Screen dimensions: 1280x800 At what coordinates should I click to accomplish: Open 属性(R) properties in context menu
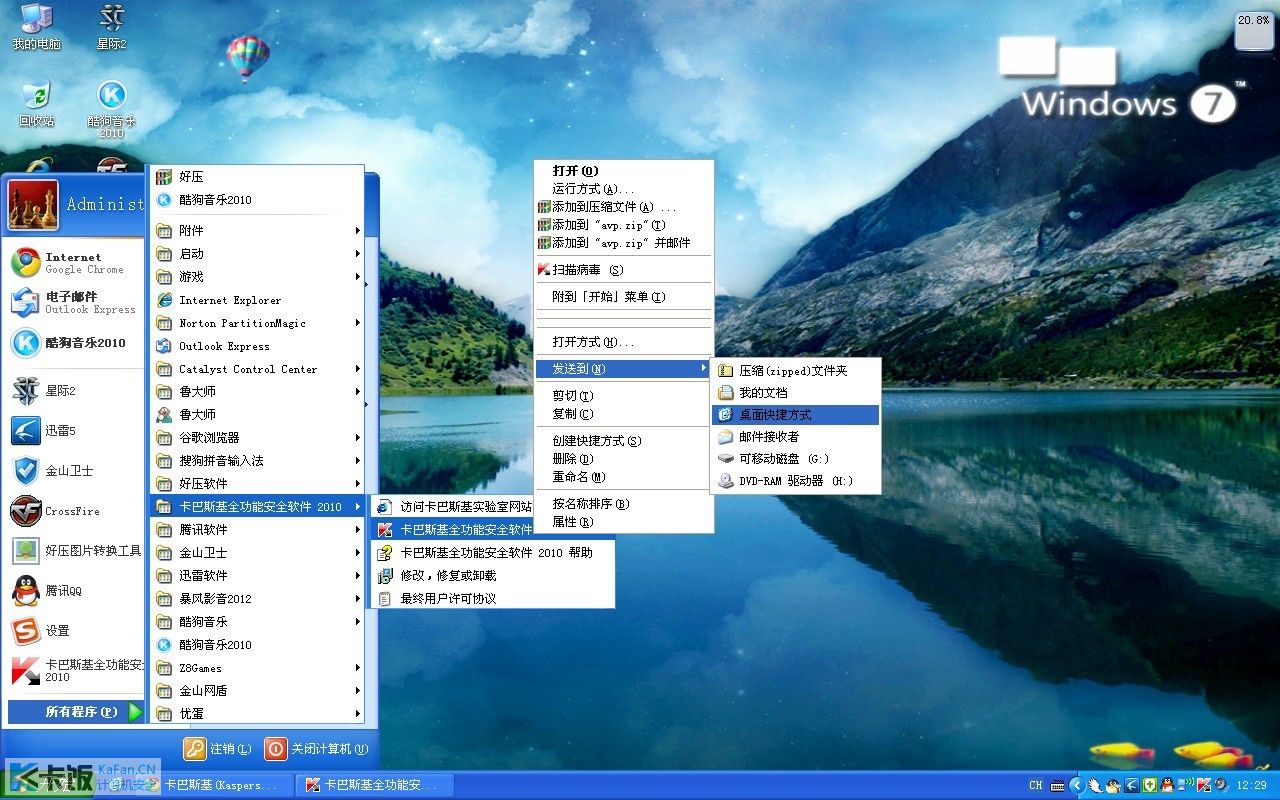(623, 522)
